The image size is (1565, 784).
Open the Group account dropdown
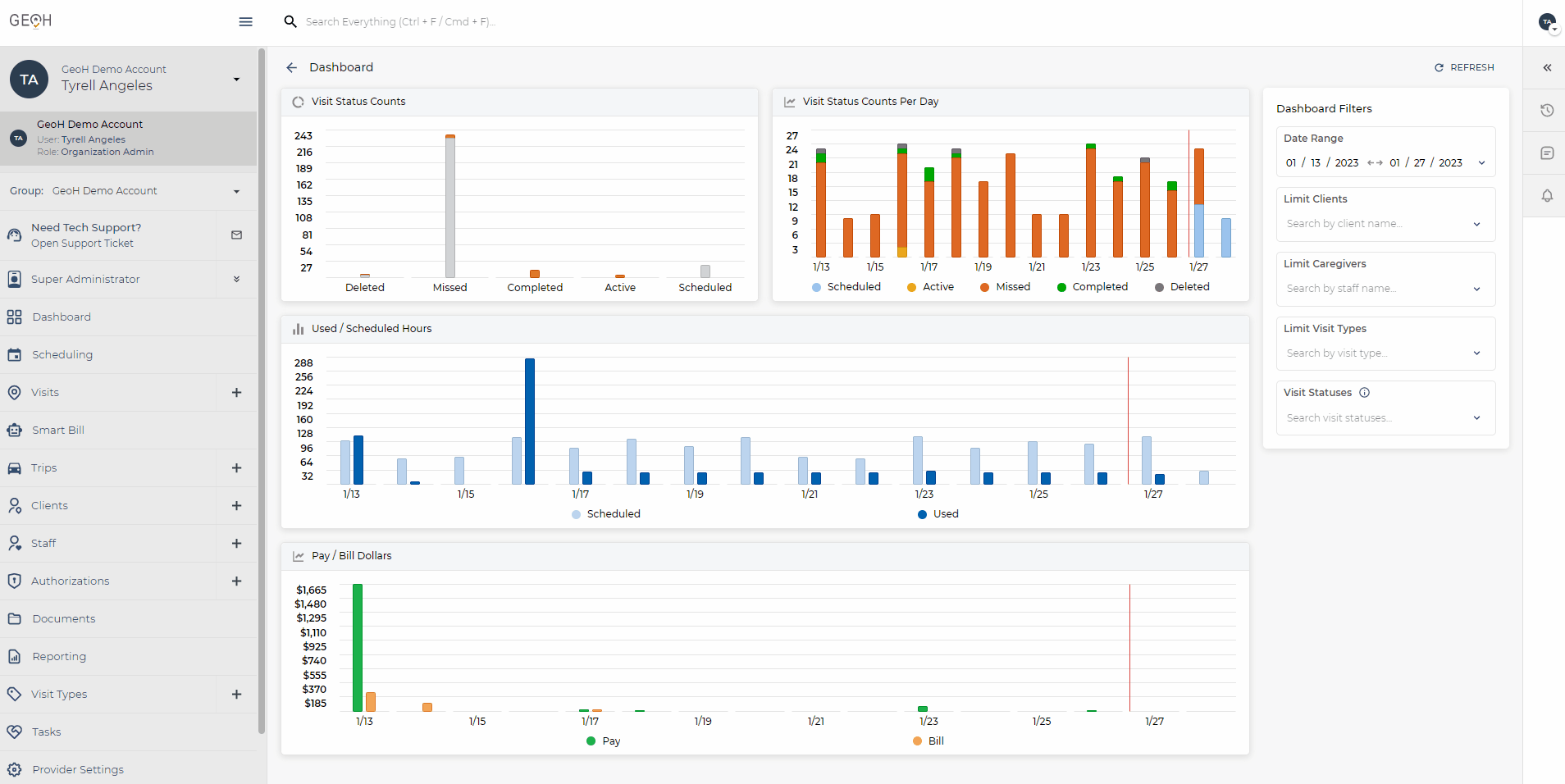[x=236, y=191]
